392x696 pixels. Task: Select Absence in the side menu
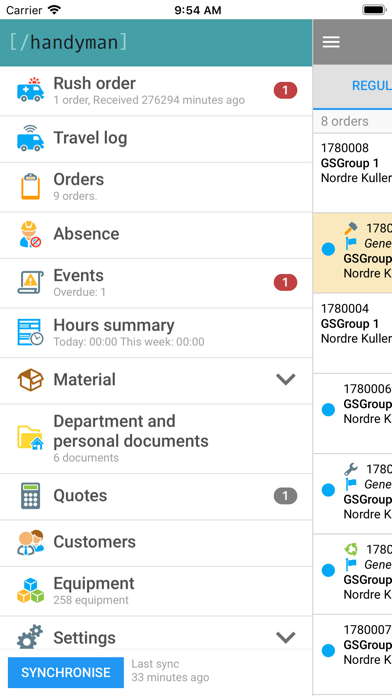[156, 235]
